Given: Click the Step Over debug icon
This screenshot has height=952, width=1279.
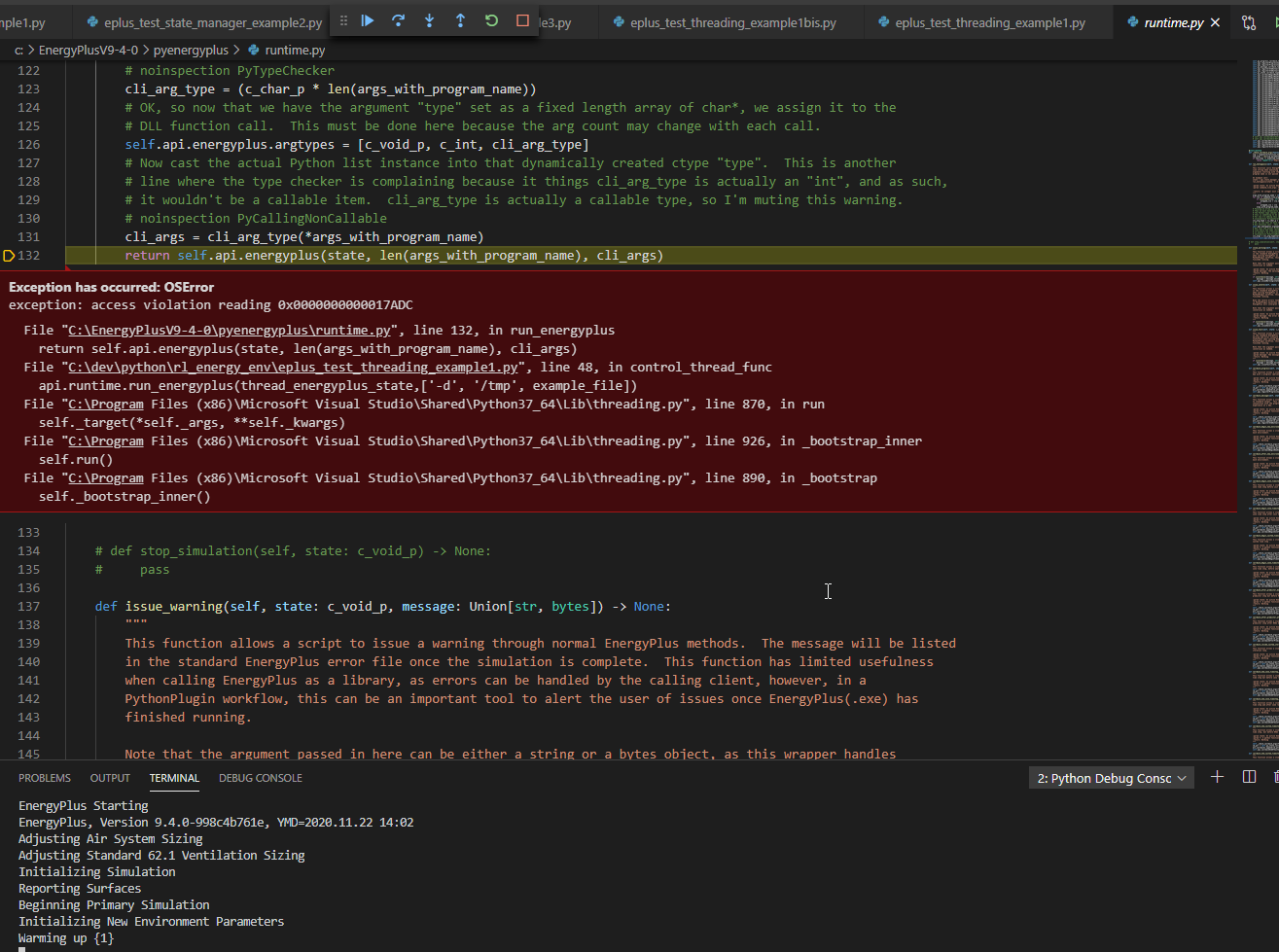Looking at the screenshot, I should click(x=399, y=20).
